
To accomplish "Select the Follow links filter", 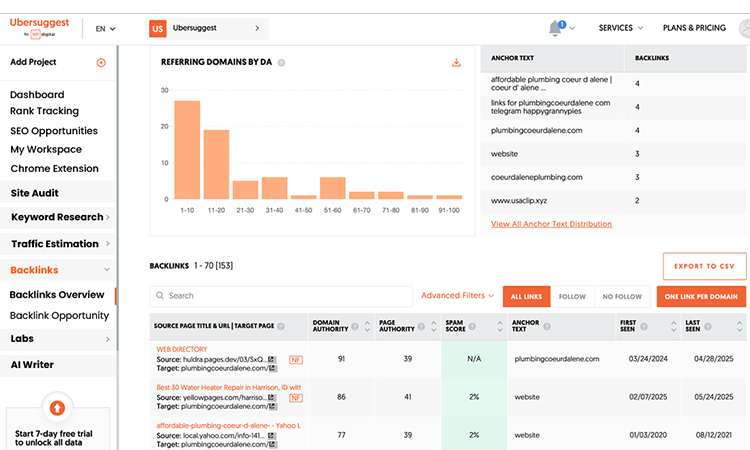I will pyautogui.click(x=573, y=296).
